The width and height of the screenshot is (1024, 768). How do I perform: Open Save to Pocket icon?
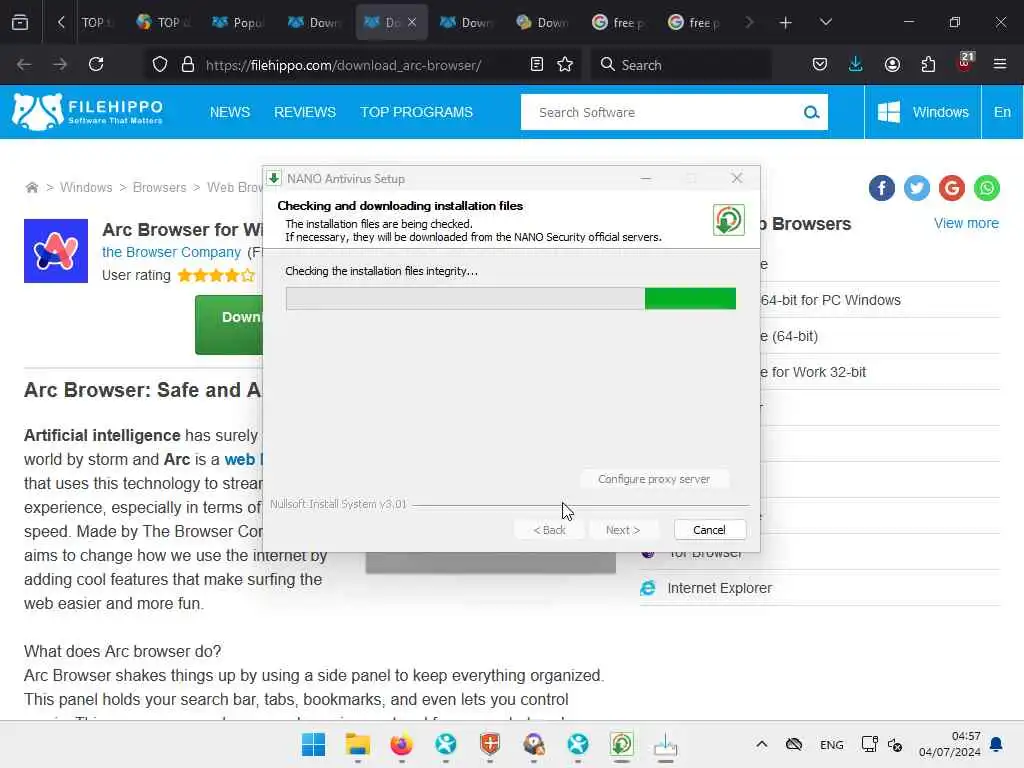click(x=820, y=64)
